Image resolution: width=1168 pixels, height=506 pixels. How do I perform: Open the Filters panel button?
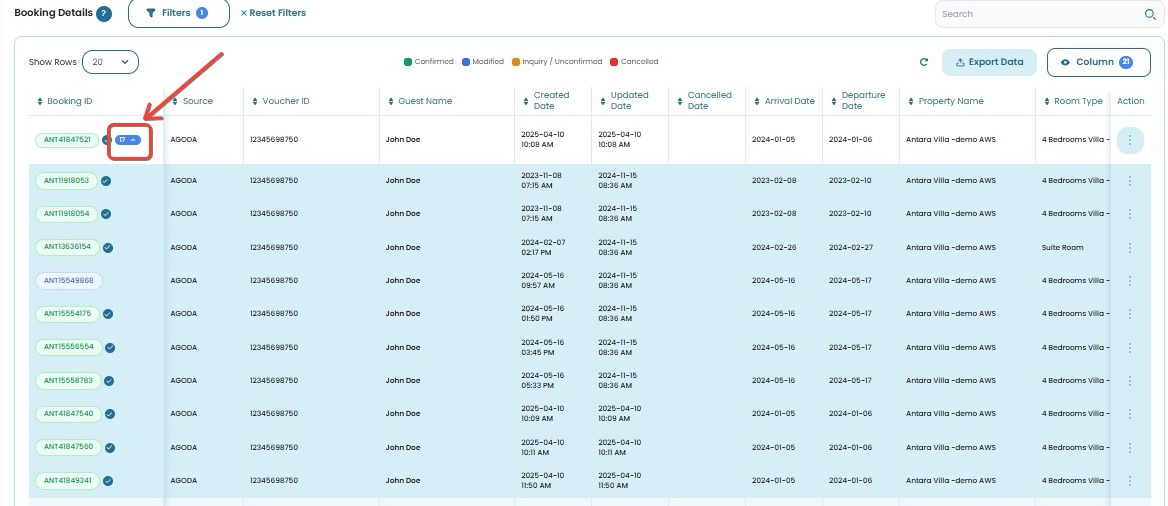pos(179,13)
